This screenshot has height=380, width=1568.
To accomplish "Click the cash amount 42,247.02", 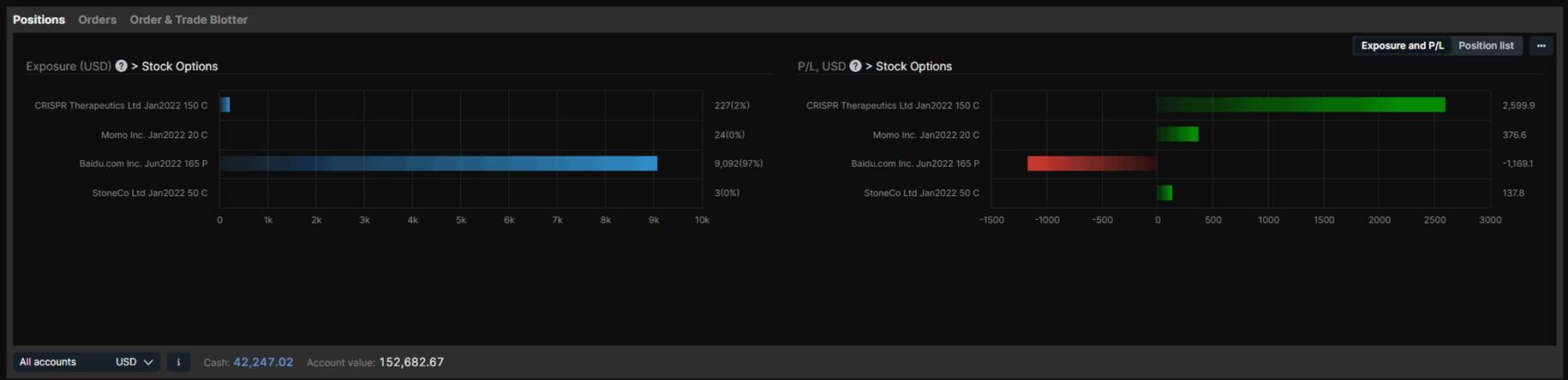I will pyautogui.click(x=263, y=362).
